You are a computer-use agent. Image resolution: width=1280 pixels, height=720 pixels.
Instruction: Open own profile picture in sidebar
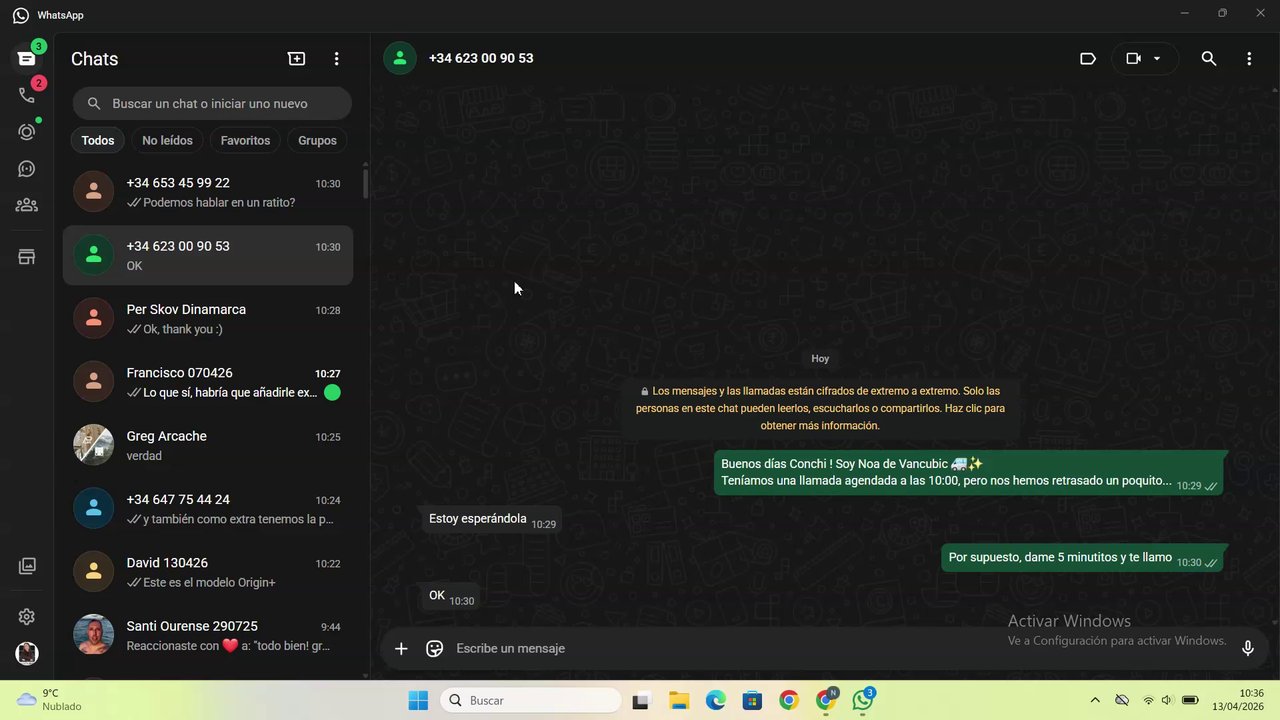coord(27,653)
